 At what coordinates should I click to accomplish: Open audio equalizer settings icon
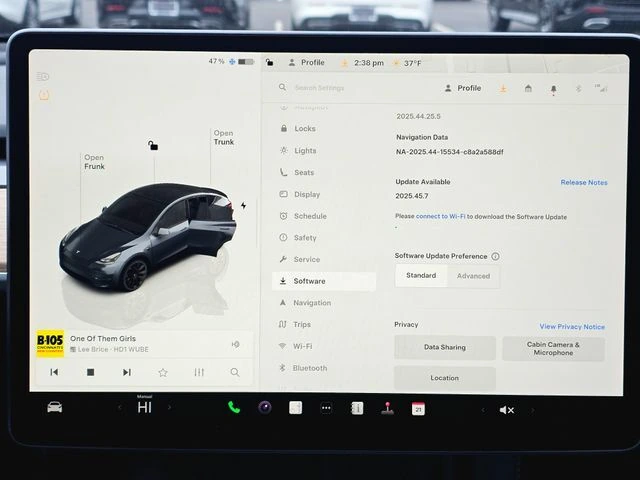[x=199, y=372]
